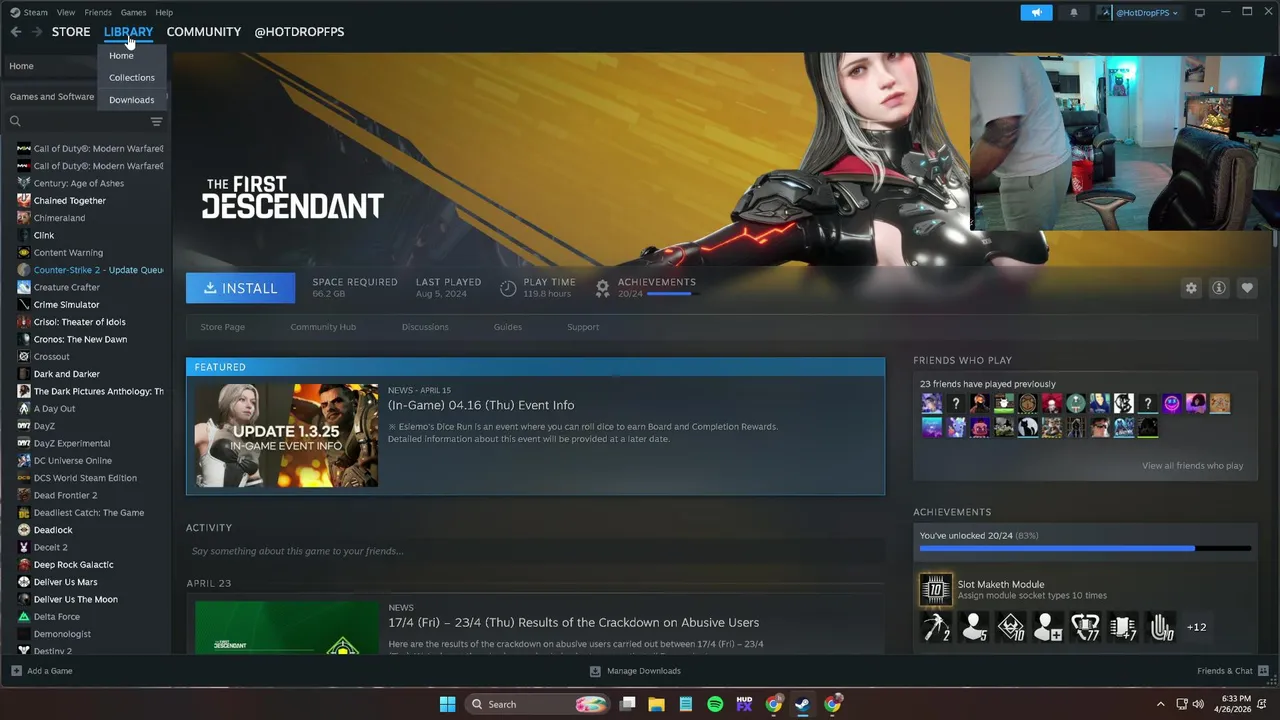This screenshot has height=720, width=1280.
Task: Click the Add a Game plus icon
Action: pyautogui.click(x=16, y=671)
